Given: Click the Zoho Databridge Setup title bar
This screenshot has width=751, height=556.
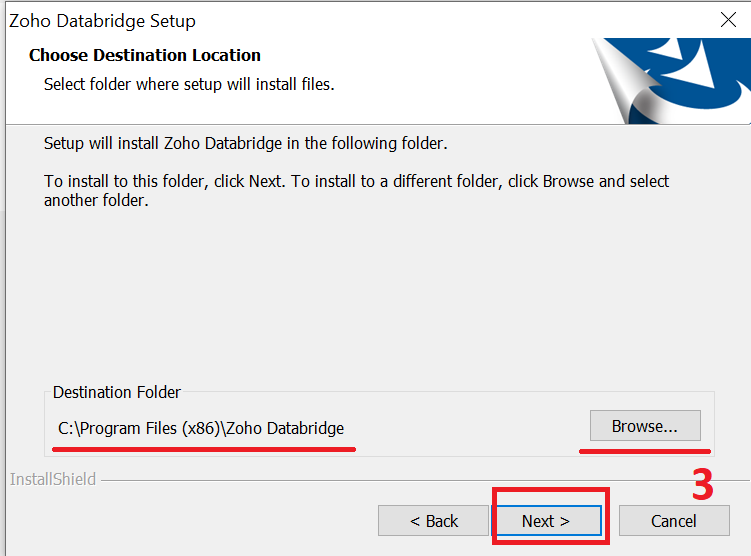Looking at the screenshot, I should point(335,21).
